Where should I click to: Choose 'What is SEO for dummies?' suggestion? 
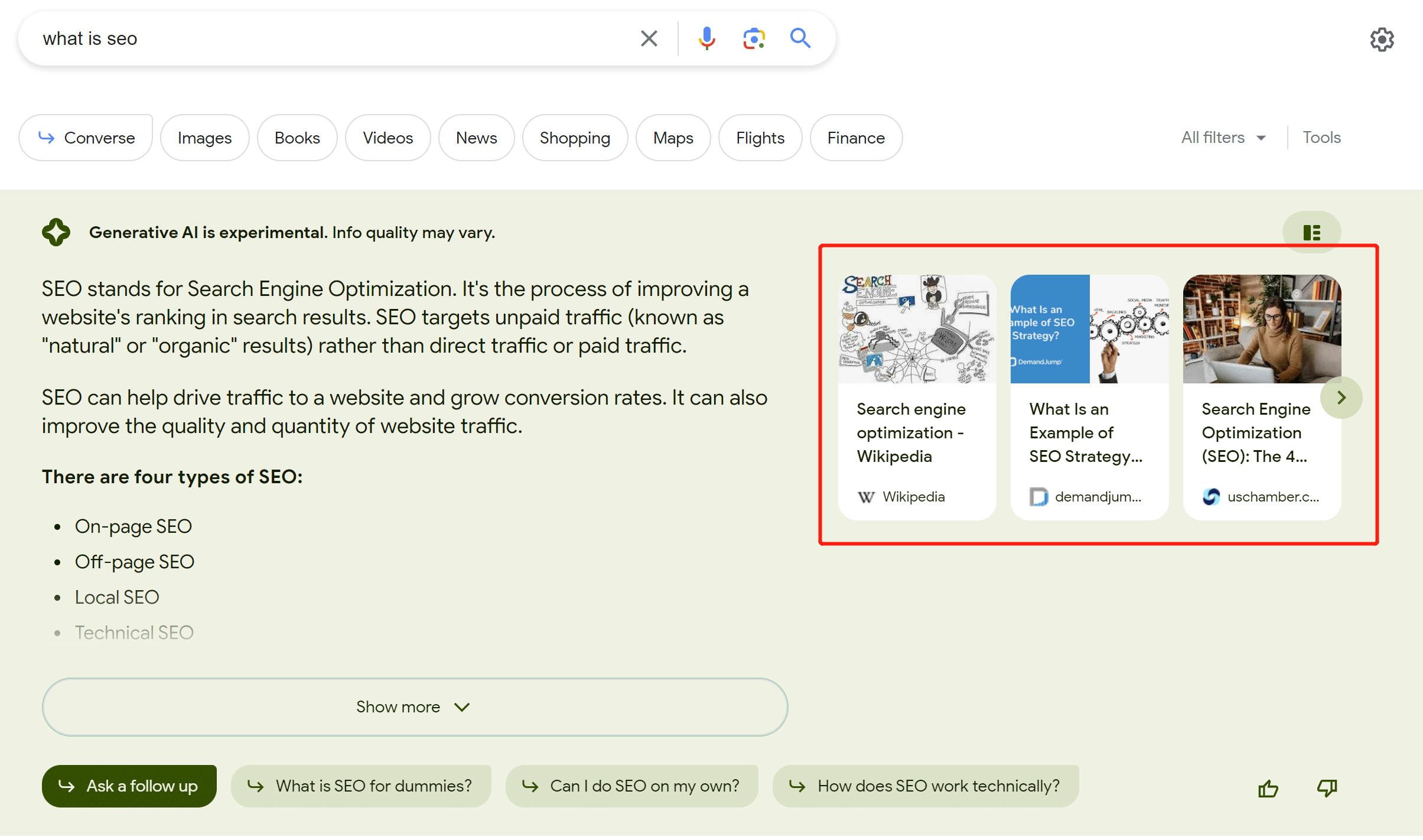[x=361, y=786]
